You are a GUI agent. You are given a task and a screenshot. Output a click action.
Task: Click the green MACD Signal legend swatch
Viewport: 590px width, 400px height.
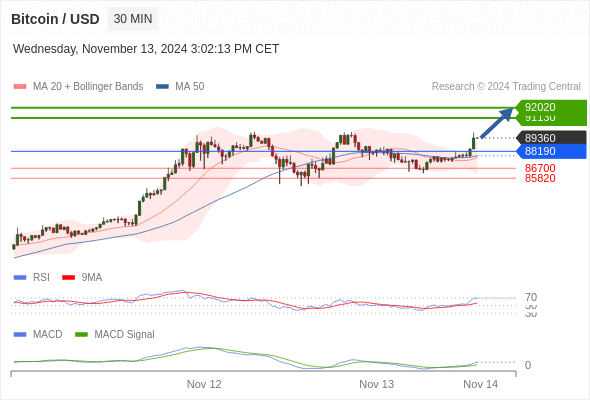[x=81, y=335]
